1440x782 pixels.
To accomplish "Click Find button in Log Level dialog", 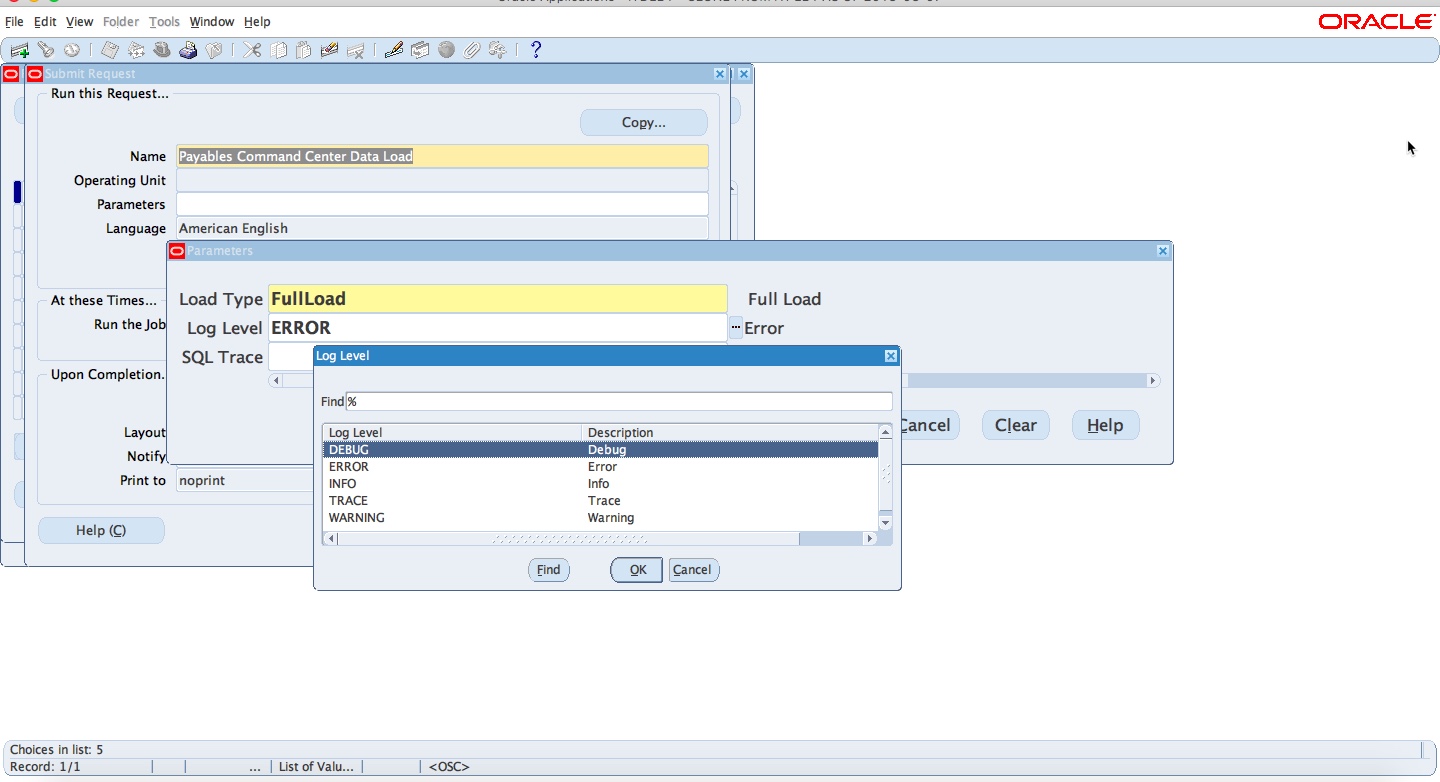I will [x=549, y=570].
